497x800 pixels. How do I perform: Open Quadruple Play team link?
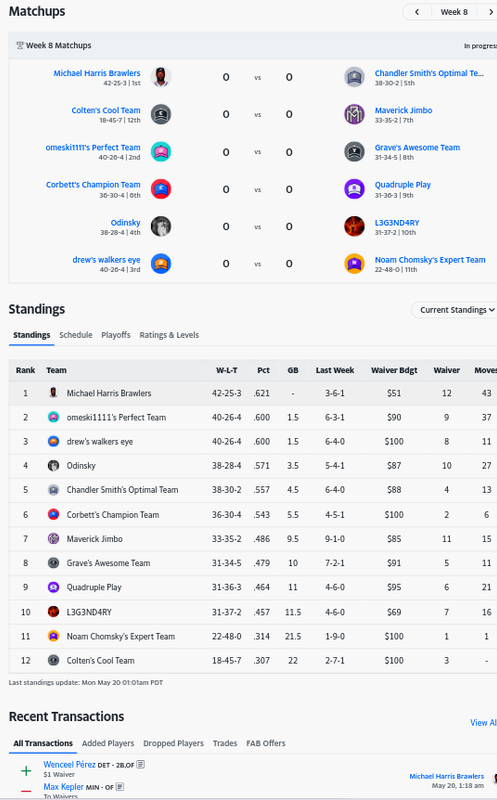pyautogui.click(x=403, y=185)
